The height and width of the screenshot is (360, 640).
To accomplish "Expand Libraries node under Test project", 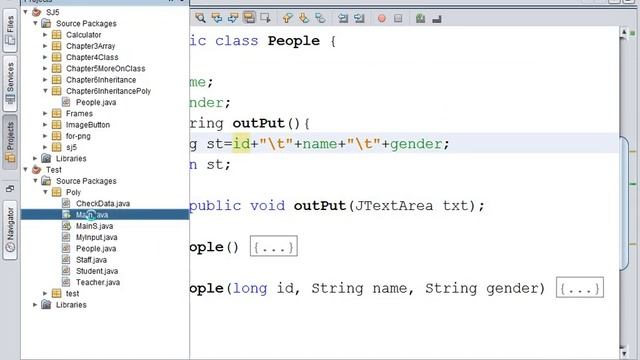I will (36, 304).
